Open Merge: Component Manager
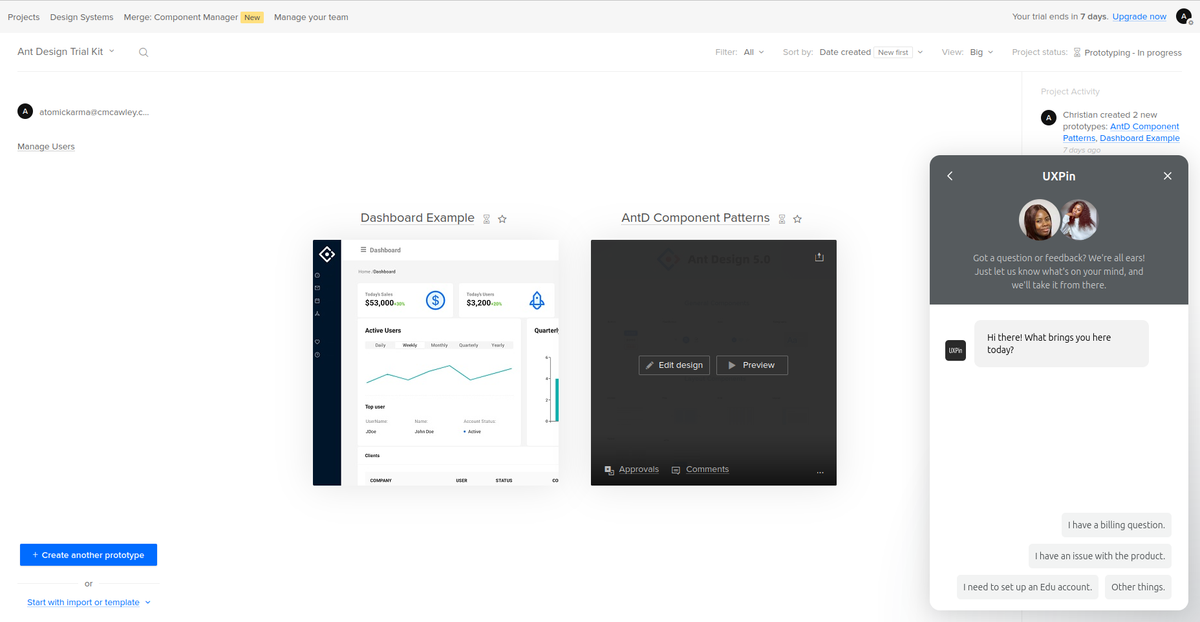 [x=181, y=17]
